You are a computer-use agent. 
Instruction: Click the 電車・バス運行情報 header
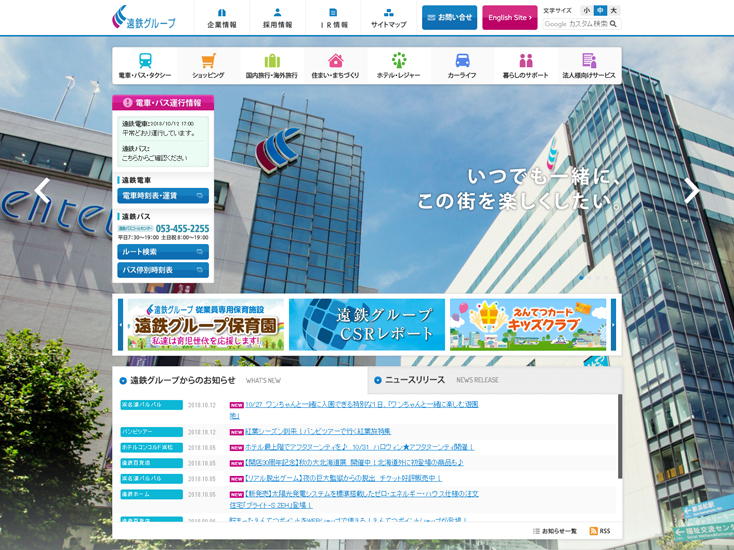pos(163,103)
